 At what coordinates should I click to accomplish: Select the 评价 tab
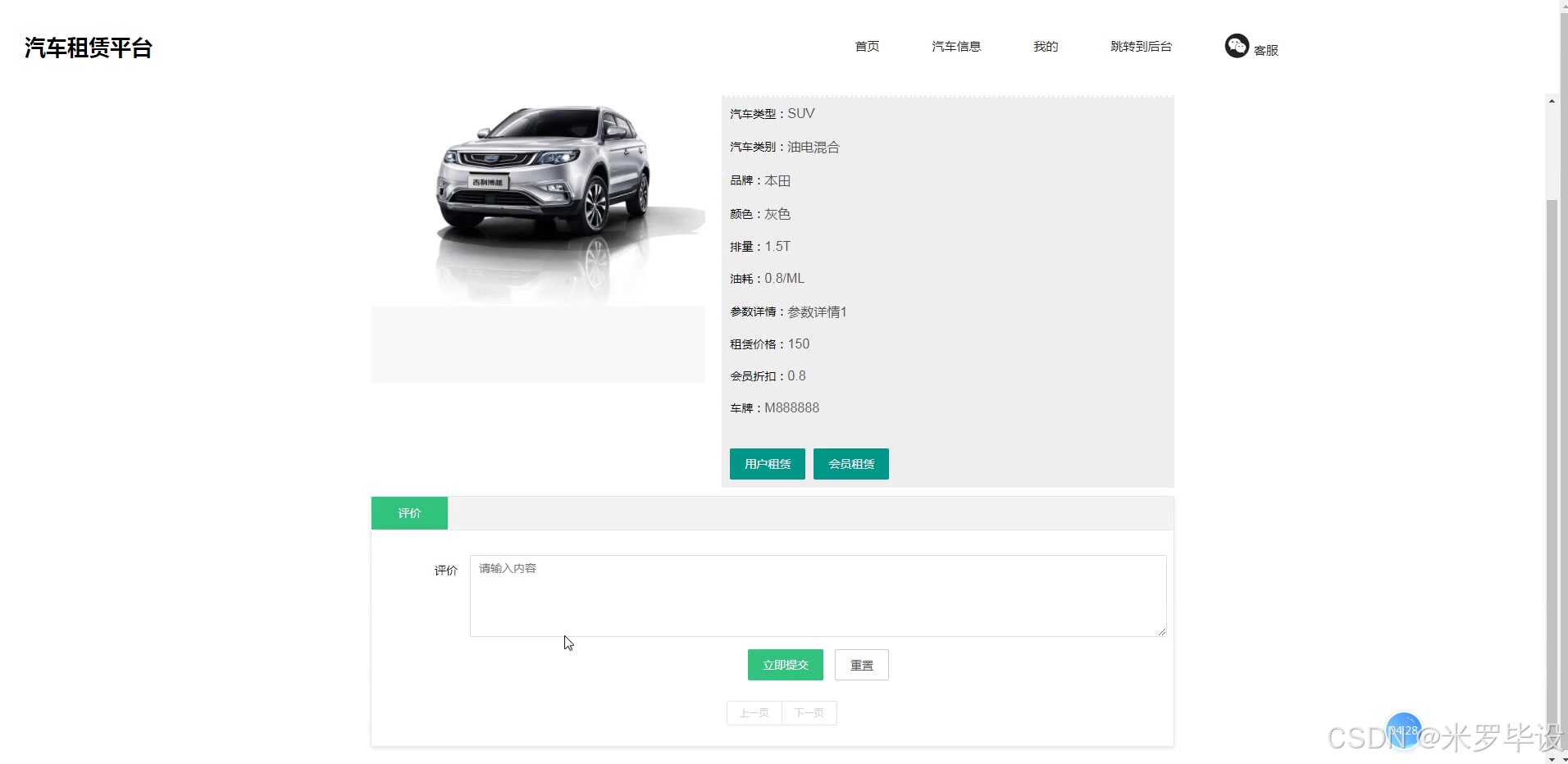click(409, 513)
